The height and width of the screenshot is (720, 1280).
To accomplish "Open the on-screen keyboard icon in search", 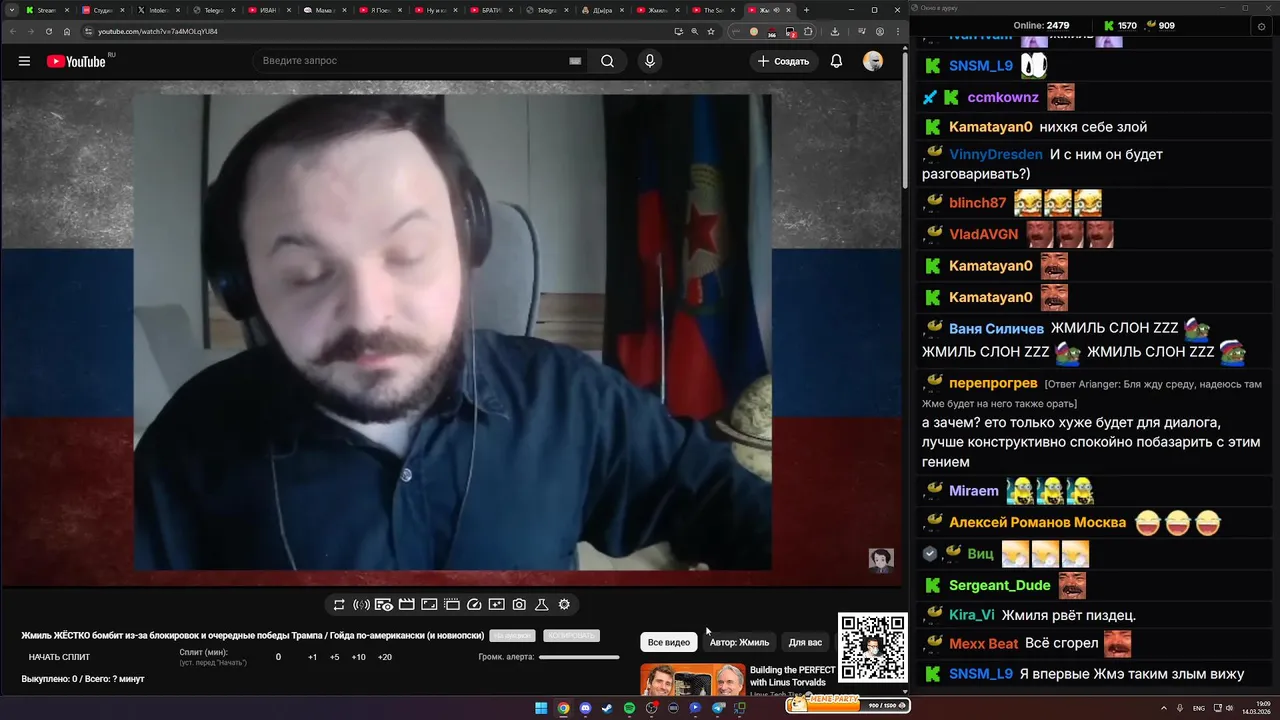I will point(575,61).
